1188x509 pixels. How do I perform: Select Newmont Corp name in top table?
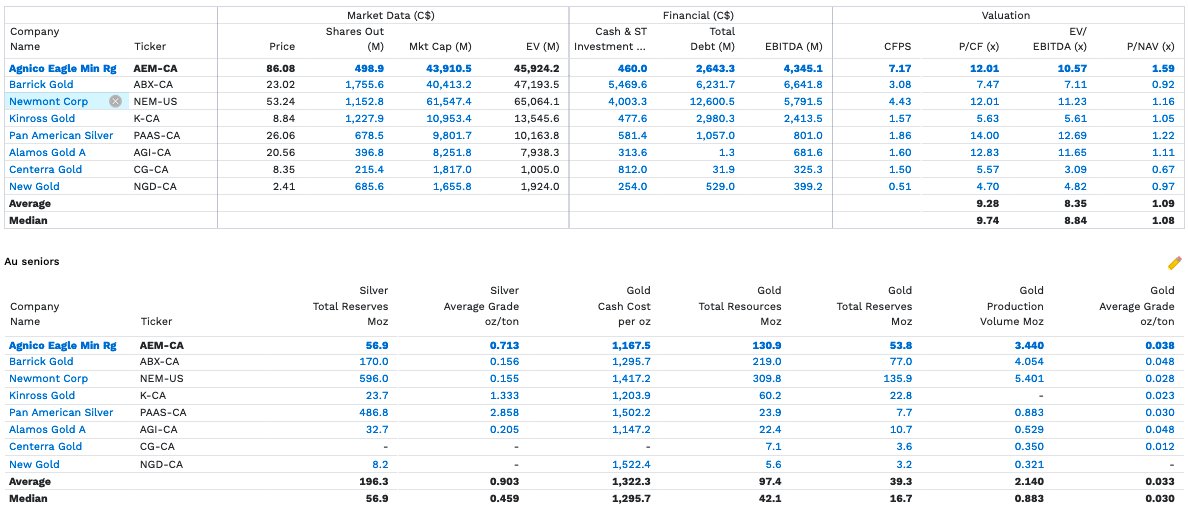pyautogui.click(x=48, y=101)
